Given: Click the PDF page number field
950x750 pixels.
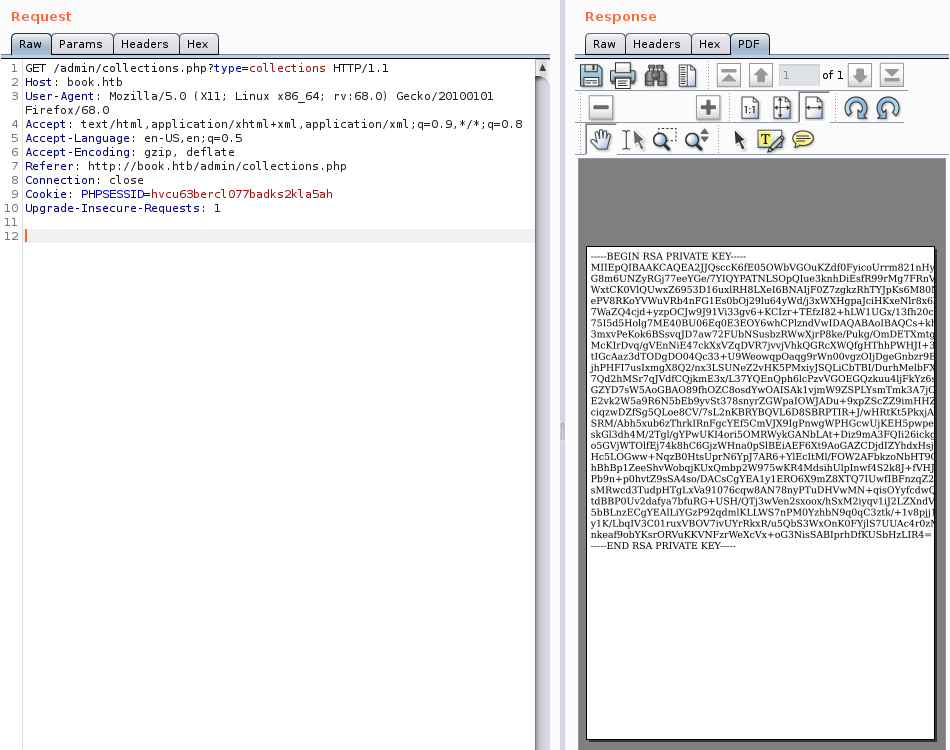Looking at the screenshot, I should pos(799,75).
